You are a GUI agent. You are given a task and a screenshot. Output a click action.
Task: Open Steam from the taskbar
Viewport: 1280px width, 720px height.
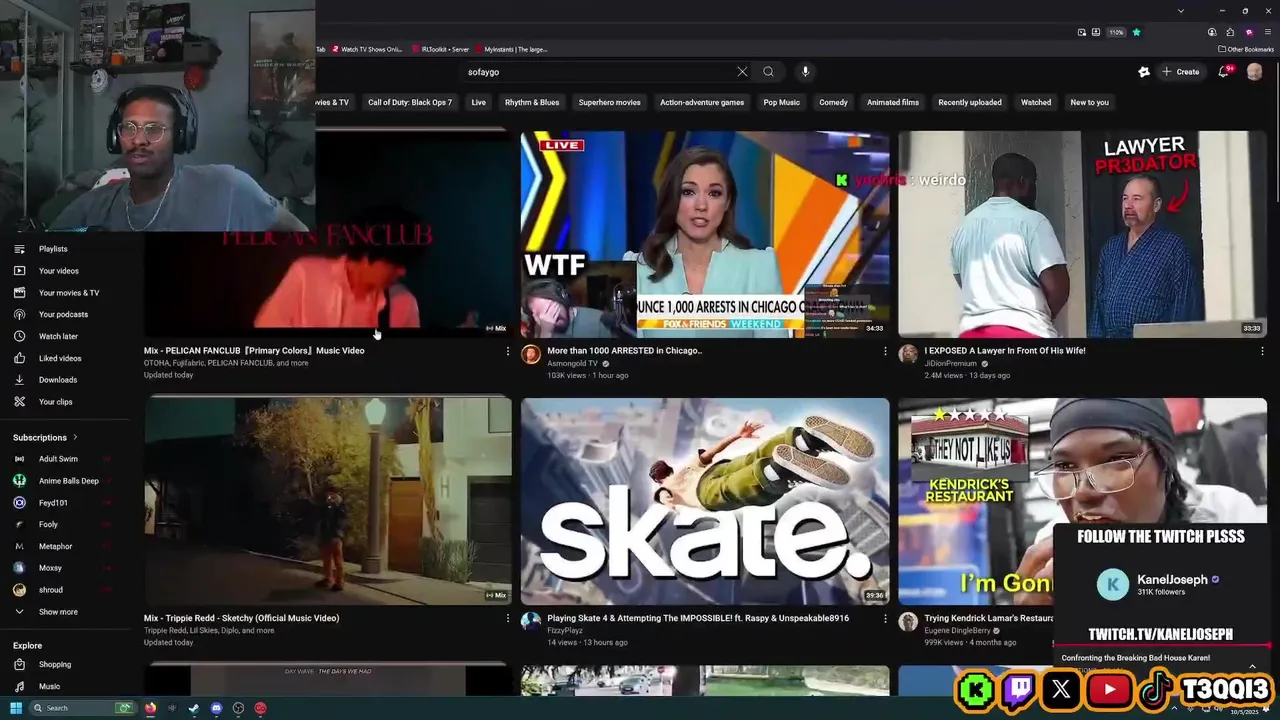pos(194,708)
